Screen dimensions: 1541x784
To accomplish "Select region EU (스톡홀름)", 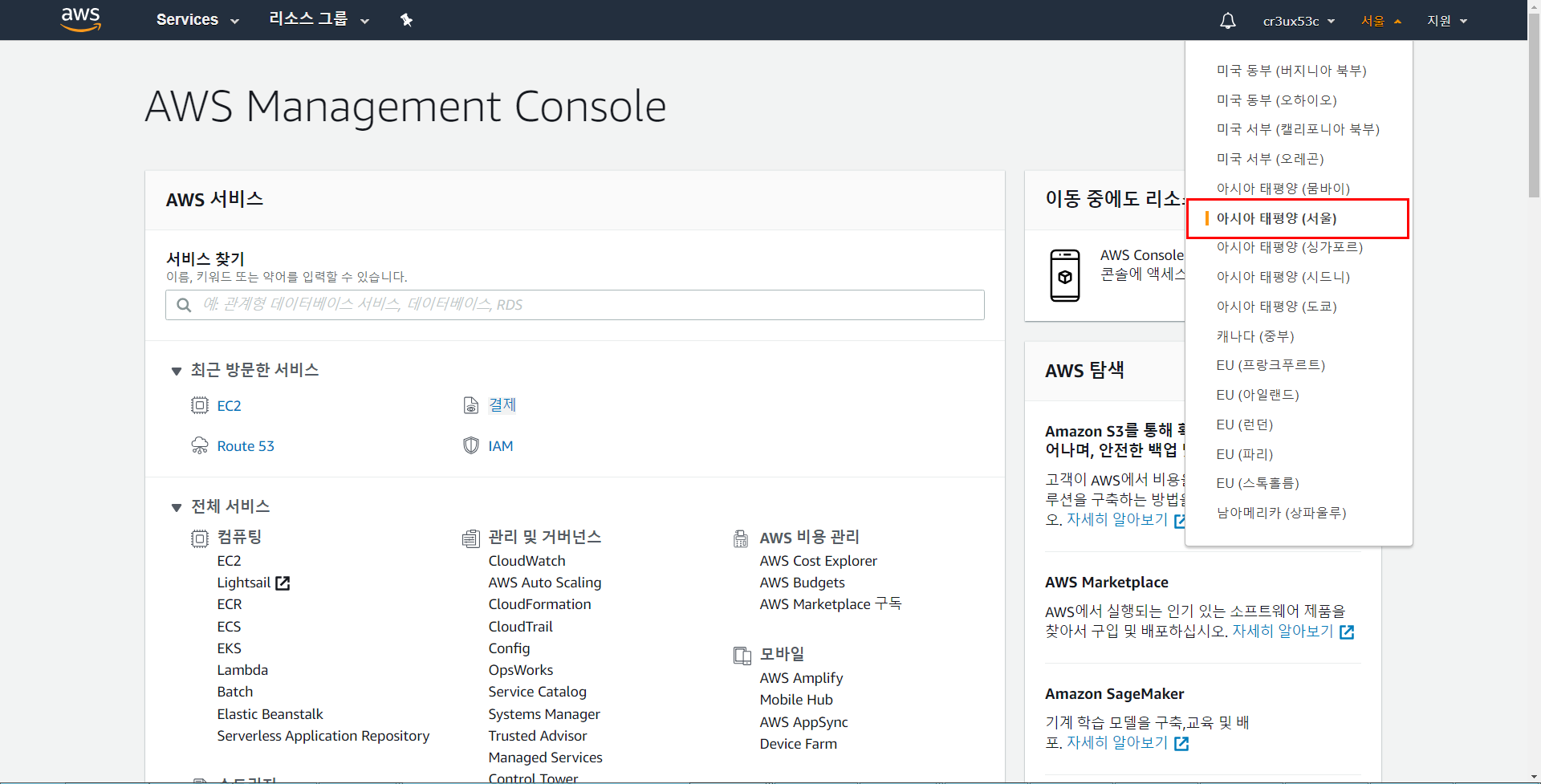I will (x=1258, y=483).
